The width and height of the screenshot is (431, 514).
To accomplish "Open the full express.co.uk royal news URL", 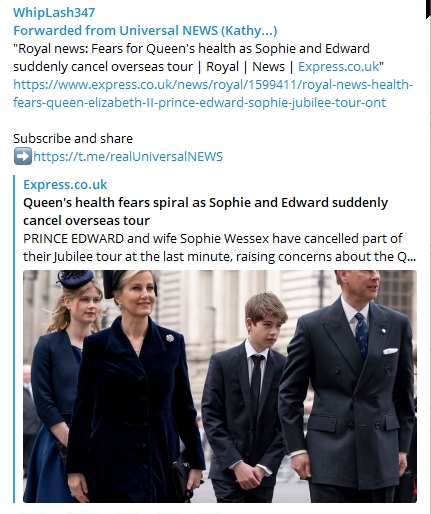I will [x=213, y=94].
